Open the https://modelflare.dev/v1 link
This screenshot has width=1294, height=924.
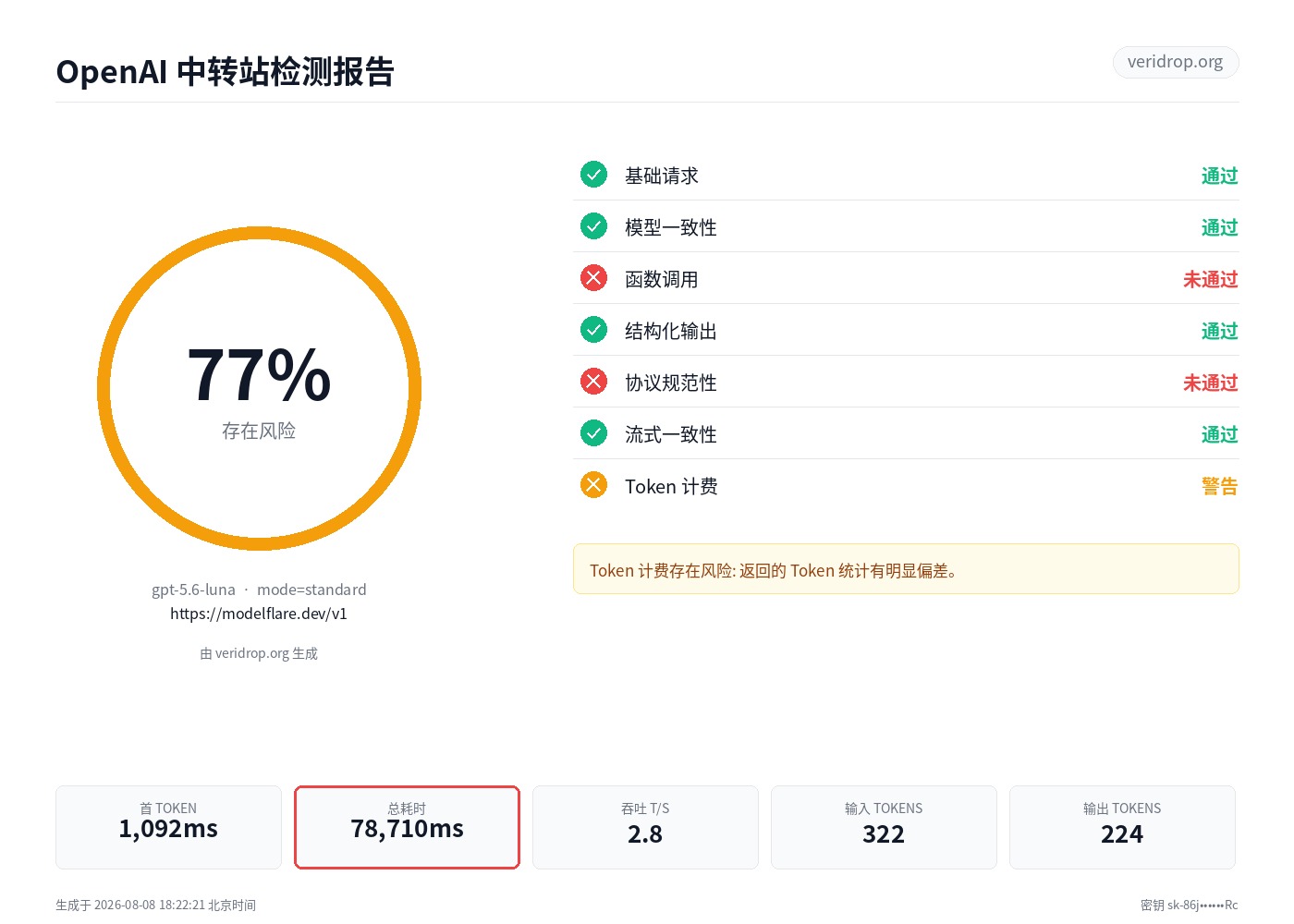click(259, 614)
